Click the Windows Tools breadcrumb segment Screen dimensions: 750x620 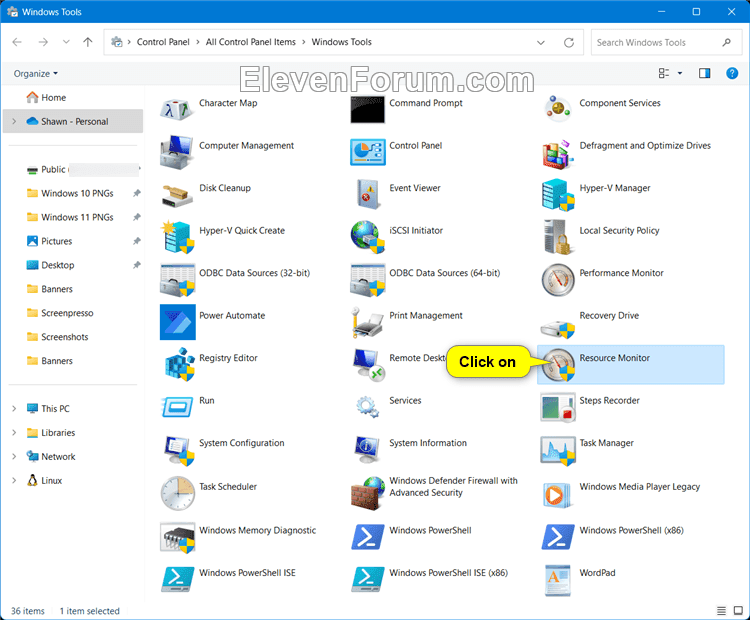click(342, 42)
